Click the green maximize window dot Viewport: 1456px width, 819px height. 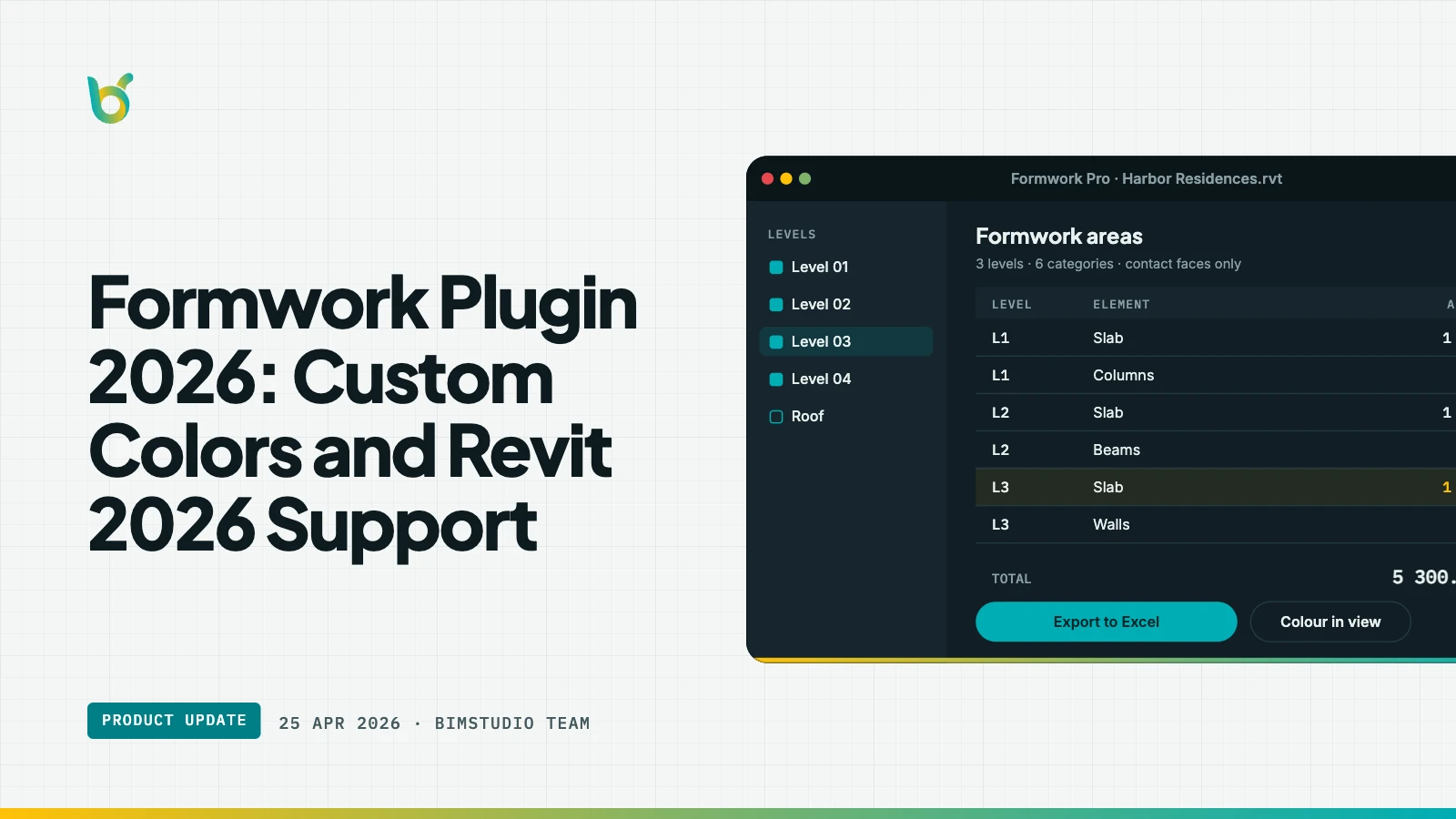(804, 178)
